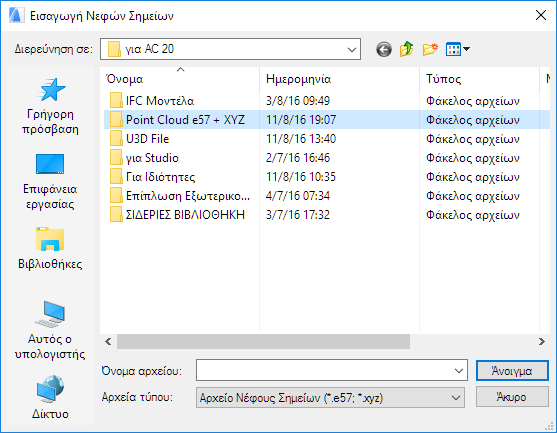Image resolution: width=557 pixels, height=433 pixels.
Task: Click date '11/8/16 10:35'
Action: 301,177
